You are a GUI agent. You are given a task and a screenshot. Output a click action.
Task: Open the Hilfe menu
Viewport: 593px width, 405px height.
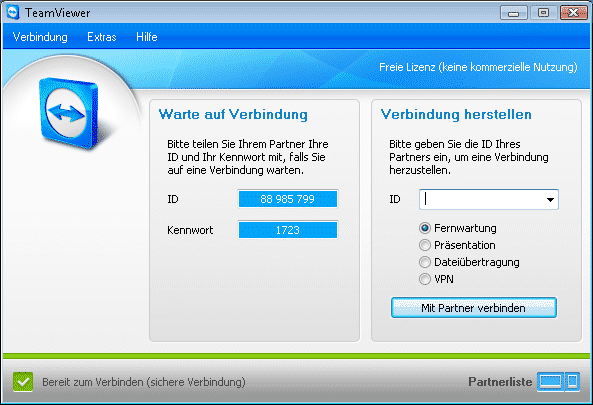(147, 37)
